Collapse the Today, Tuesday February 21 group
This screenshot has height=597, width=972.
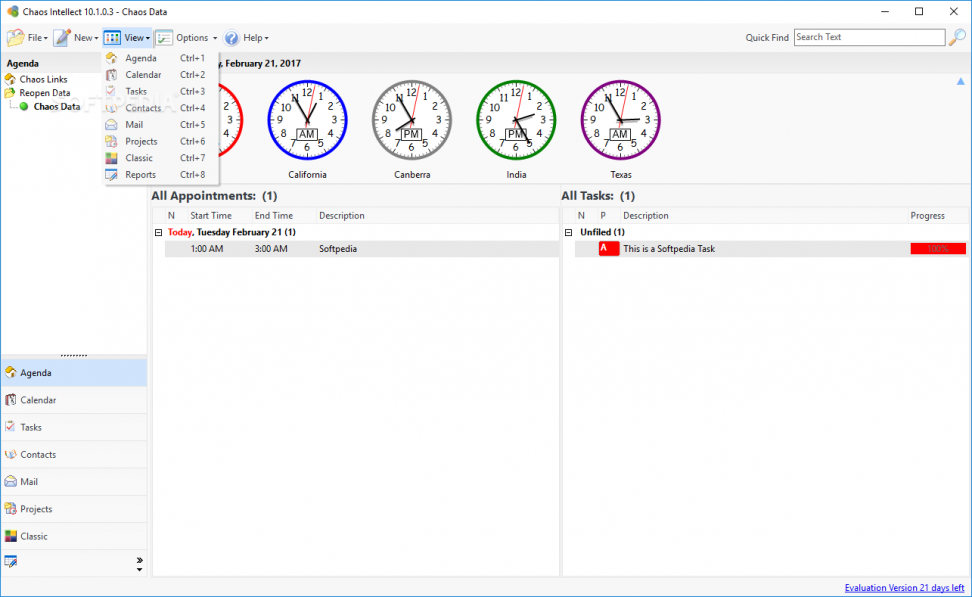pyautogui.click(x=159, y=231)
